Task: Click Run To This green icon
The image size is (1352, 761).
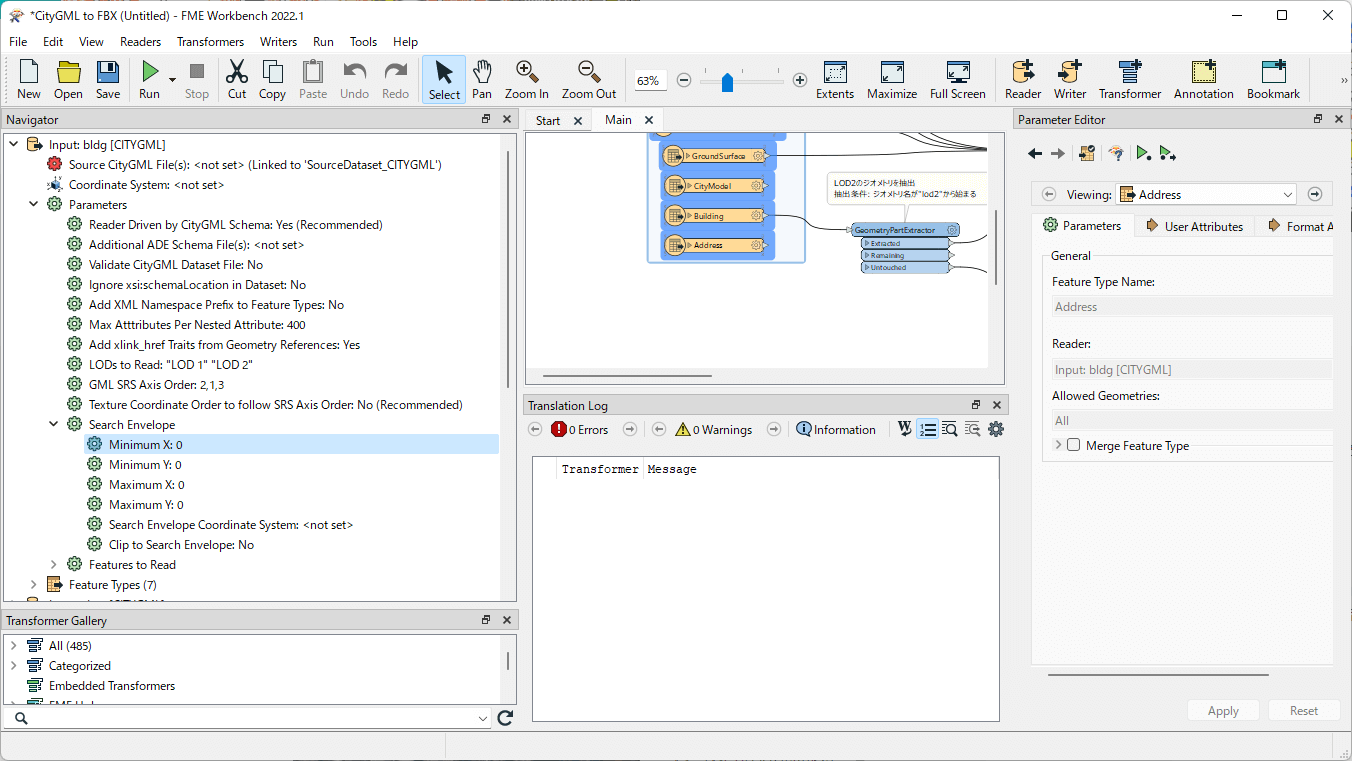Action: tap(1143, 153)
